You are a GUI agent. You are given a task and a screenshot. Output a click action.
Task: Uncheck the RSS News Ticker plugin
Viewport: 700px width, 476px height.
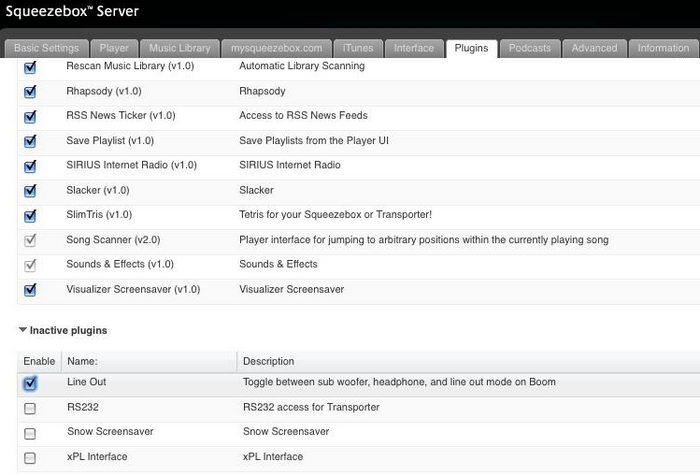click(x=30, y=117)
